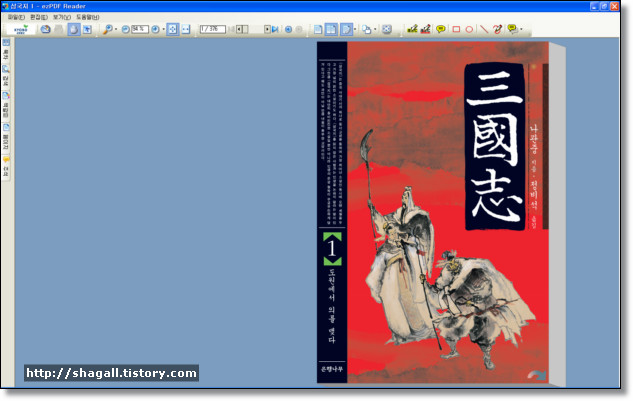The width and height of the screenshot is (633, 401).
Task: Open the 검색 search side tab
Action: pos(6,76)
